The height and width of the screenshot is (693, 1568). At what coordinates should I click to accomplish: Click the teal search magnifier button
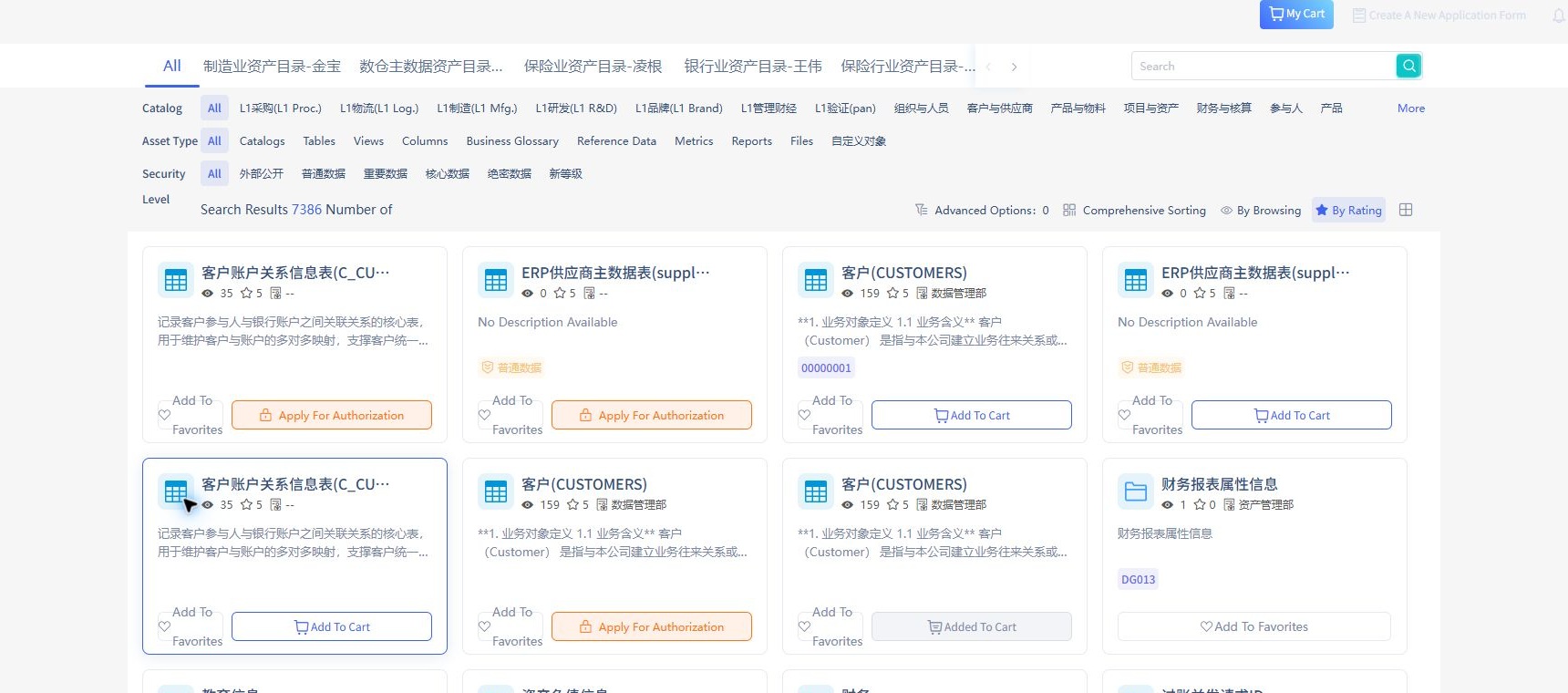(x=1408, y=66)
